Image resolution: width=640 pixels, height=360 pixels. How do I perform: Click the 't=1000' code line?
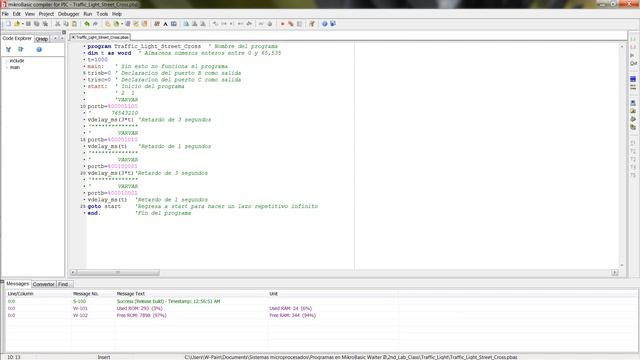point(98,60)
